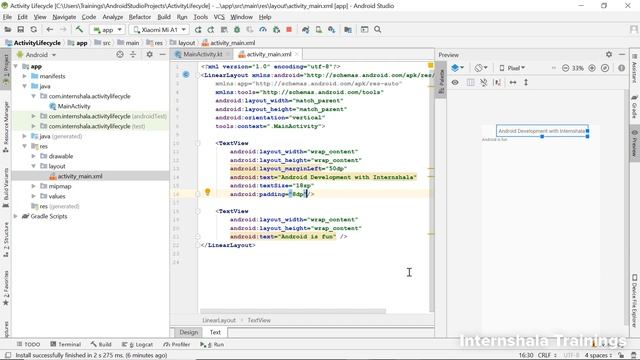Screen dimensions: 640x360
Task: Click Save All icon in toolbar
Action: (x=20, y=29)
